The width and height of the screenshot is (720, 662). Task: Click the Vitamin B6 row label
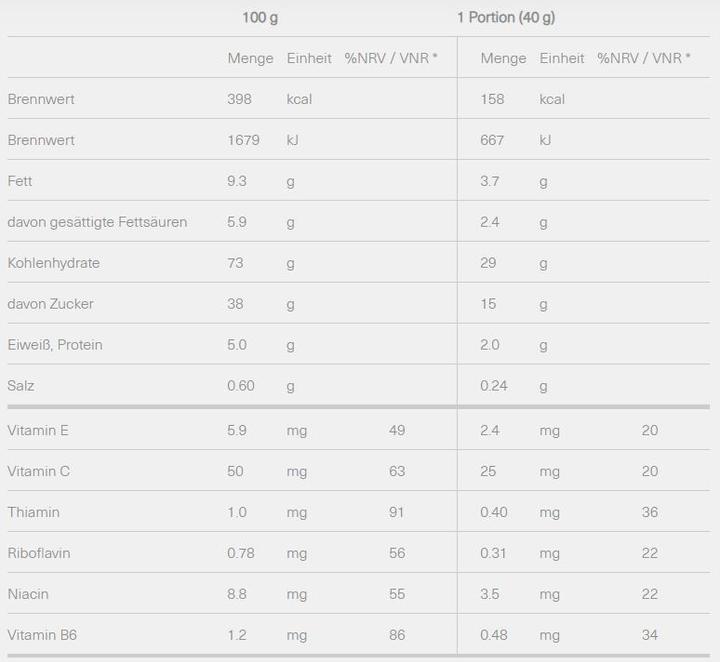pos(42,635)
